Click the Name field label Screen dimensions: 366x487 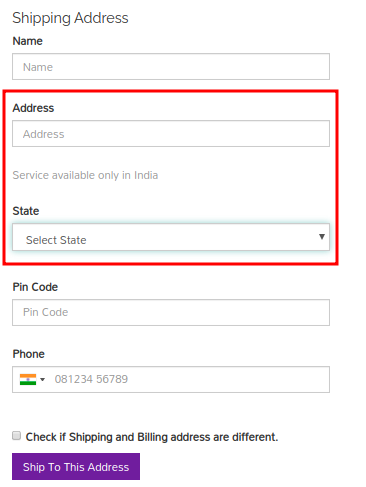coord(28,41)
